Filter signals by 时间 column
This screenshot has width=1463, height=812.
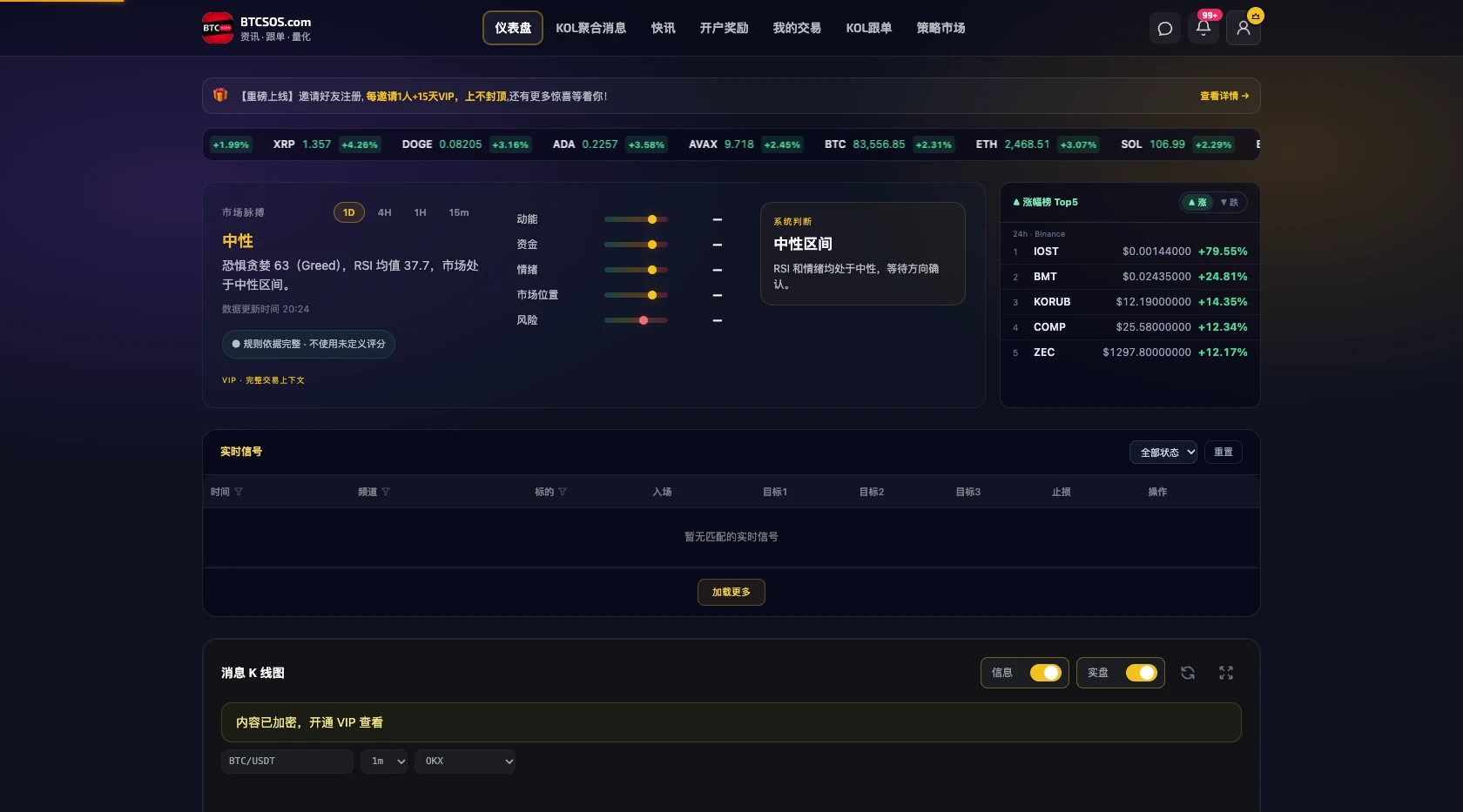(239, 492)
